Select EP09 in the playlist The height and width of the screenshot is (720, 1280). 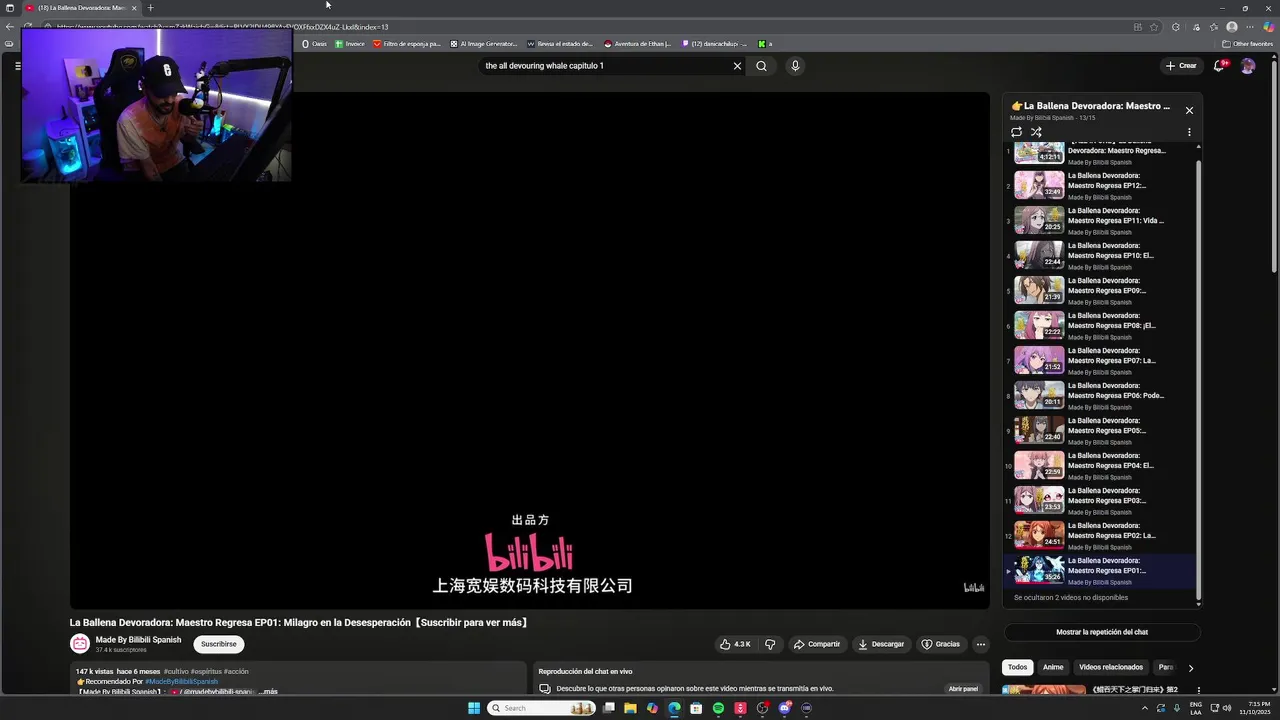1100,290
